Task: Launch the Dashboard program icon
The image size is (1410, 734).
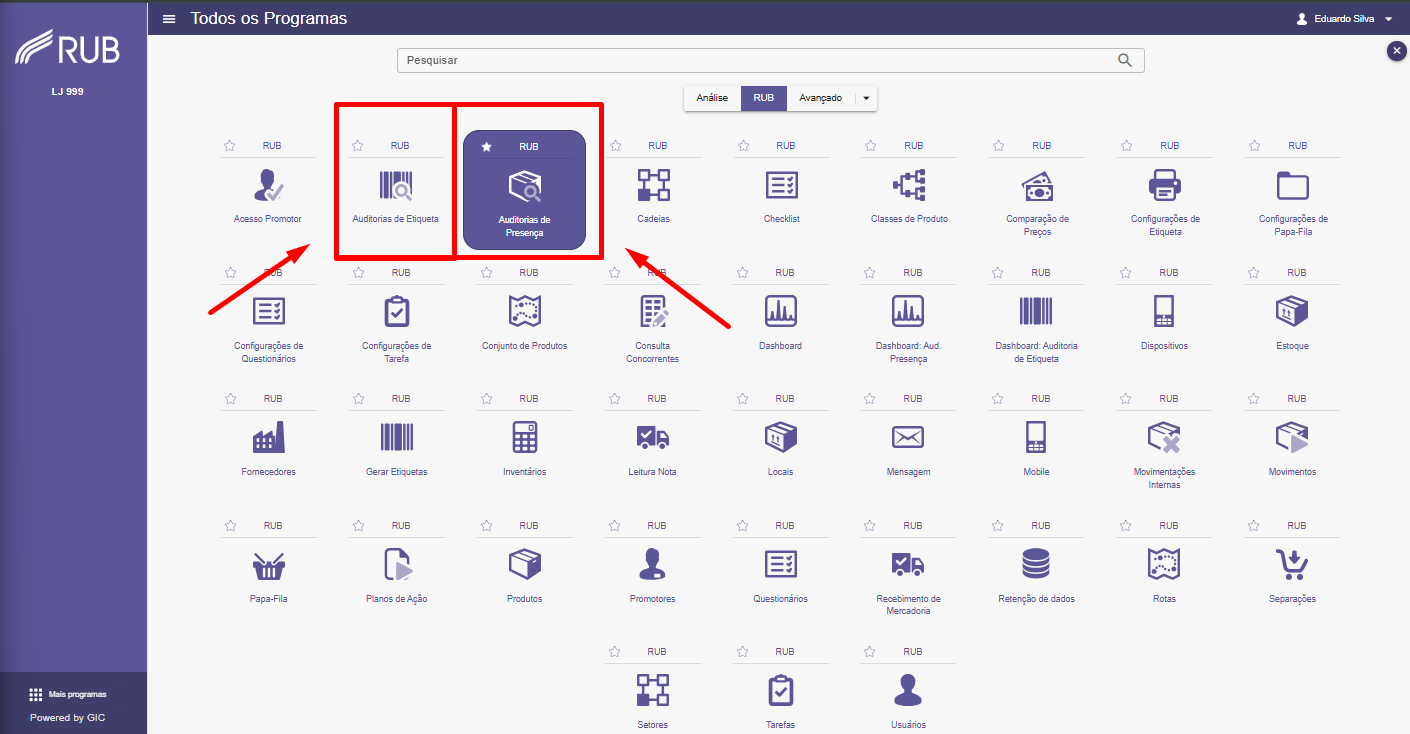Action: coord(780,312)
